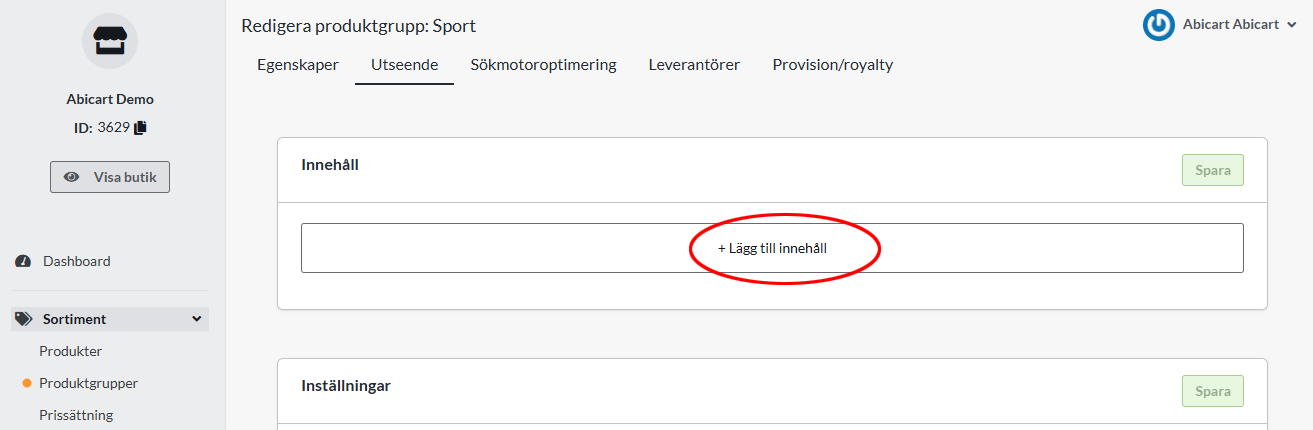
Task: Switch to the Egenskaper tab
Action: coord(298,65)
